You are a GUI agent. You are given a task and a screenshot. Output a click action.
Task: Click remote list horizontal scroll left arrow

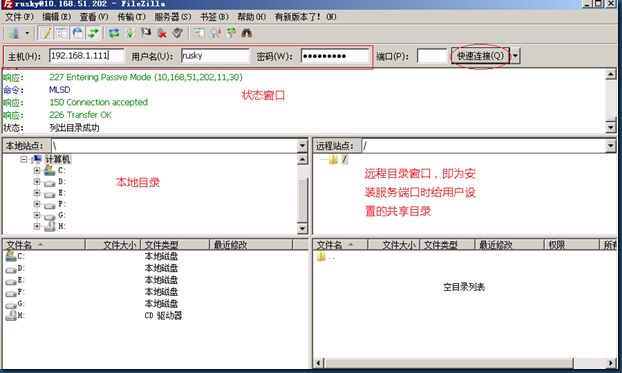pos(319,363)
